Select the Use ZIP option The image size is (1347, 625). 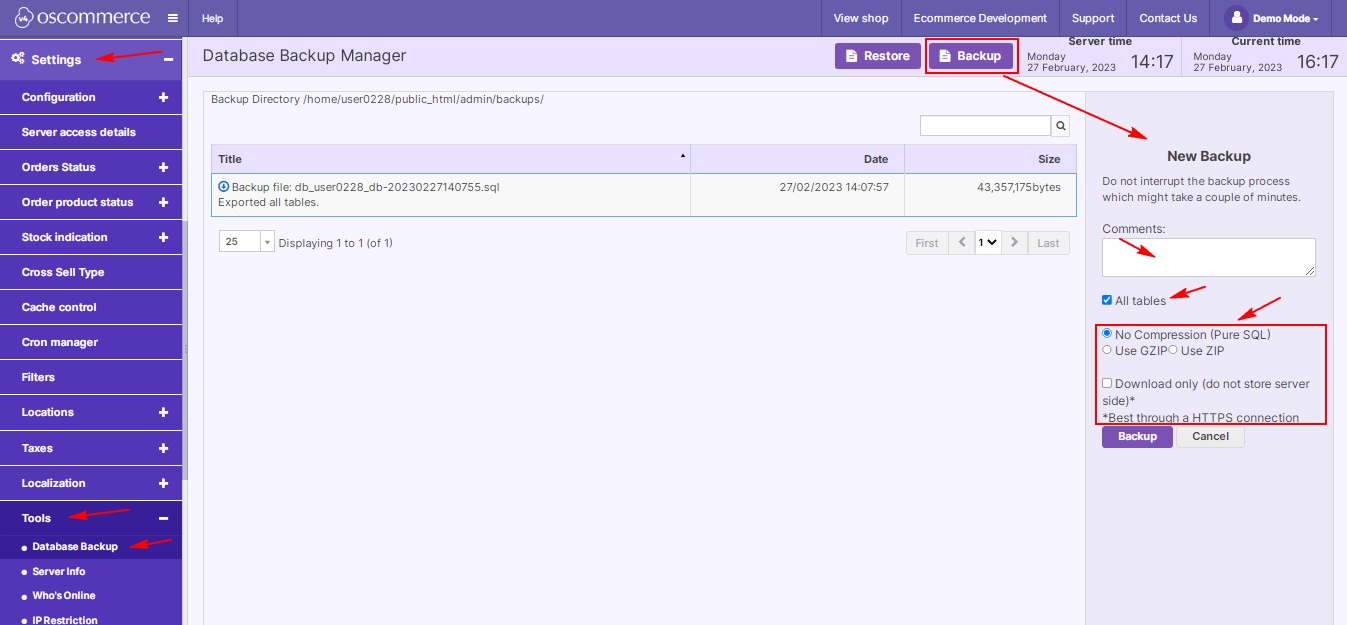pos(1173,350)
